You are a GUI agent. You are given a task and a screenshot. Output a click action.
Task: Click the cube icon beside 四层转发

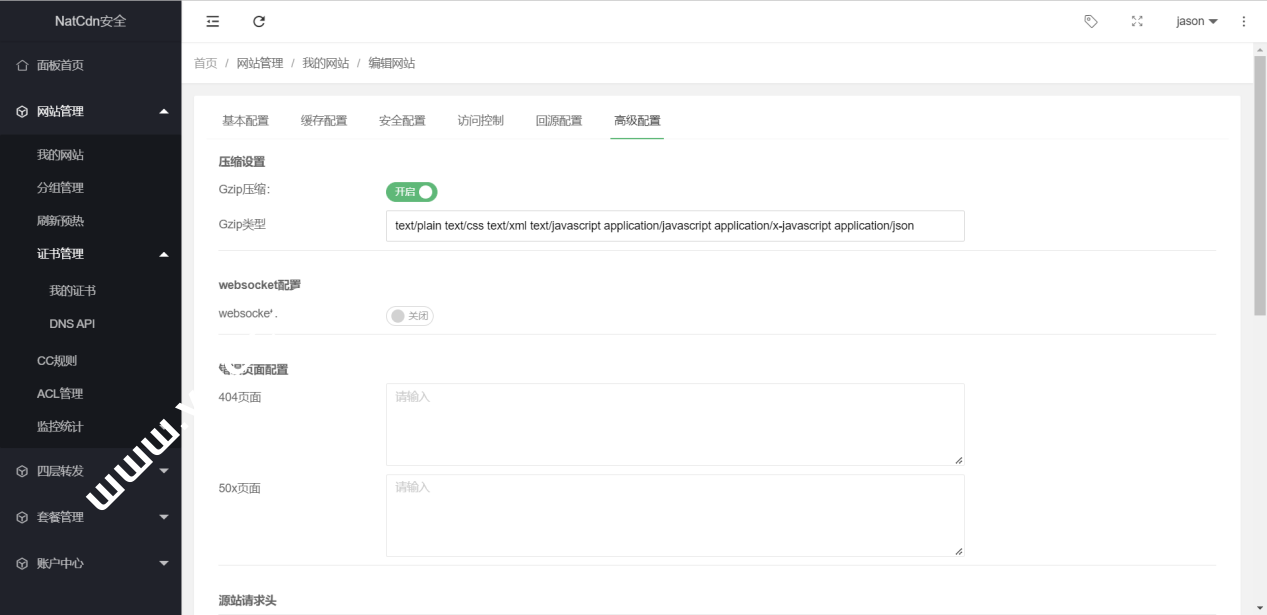[22, 471]
